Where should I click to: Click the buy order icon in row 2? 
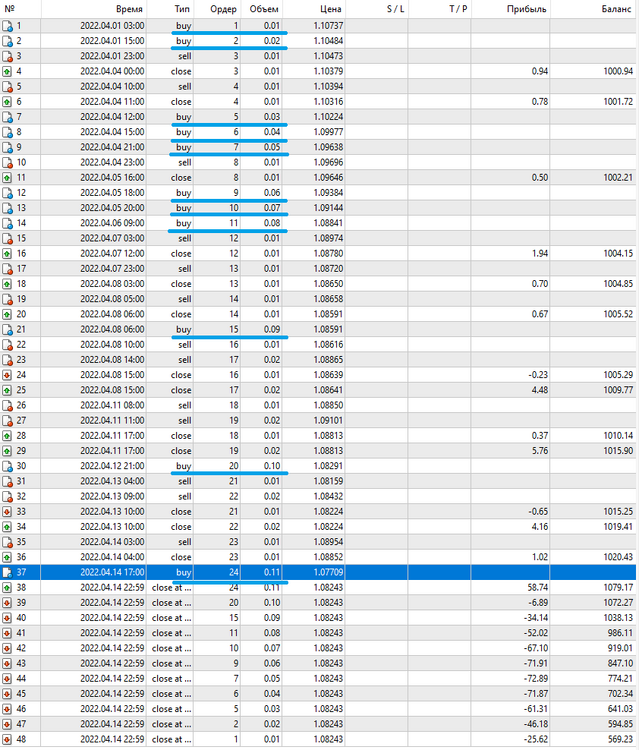pos(7,42)
